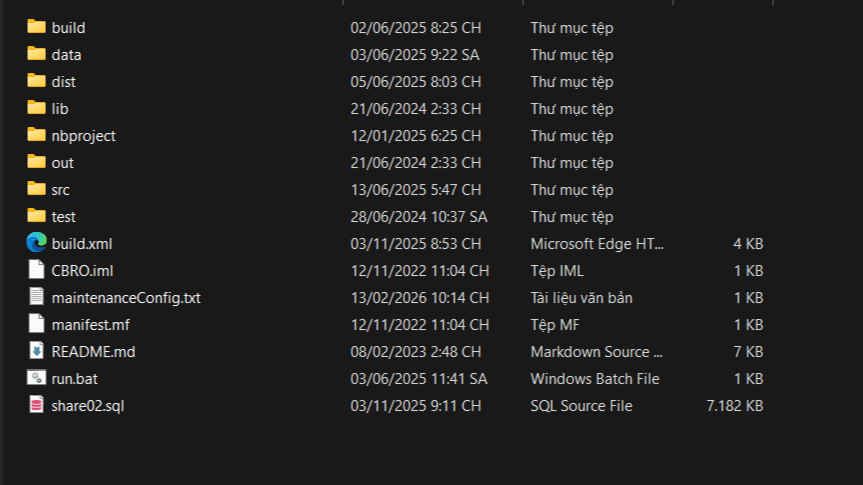This screenshot has width=863, height=485.
Task: Click the text document icon for maintenanceConfig.txt
Action: (36, 297)
